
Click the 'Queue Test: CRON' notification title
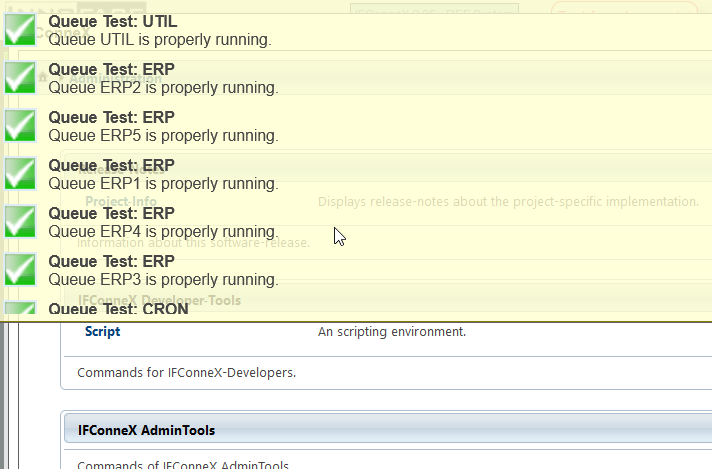[118, 309]
